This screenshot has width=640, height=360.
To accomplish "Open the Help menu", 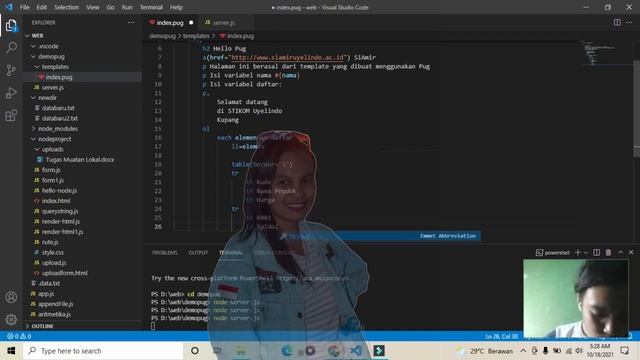I will pos(176,7).
